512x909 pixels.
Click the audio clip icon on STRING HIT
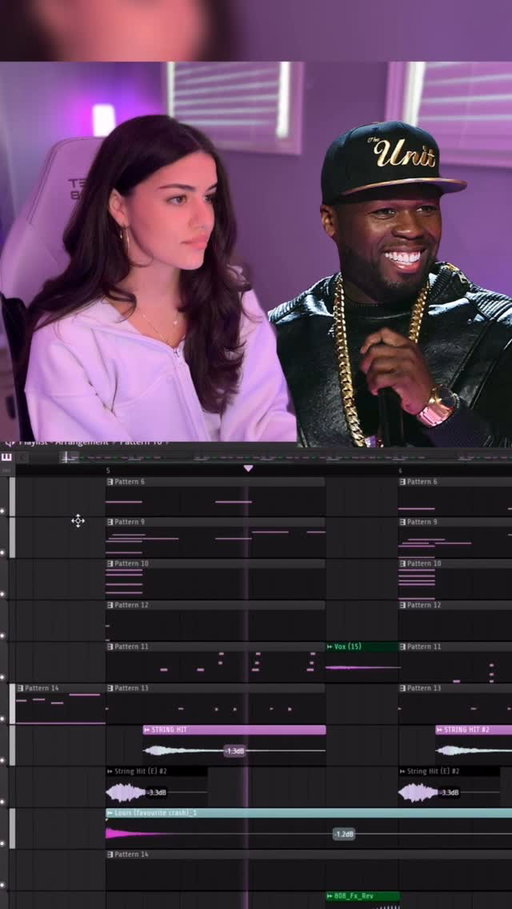point(147,730)
